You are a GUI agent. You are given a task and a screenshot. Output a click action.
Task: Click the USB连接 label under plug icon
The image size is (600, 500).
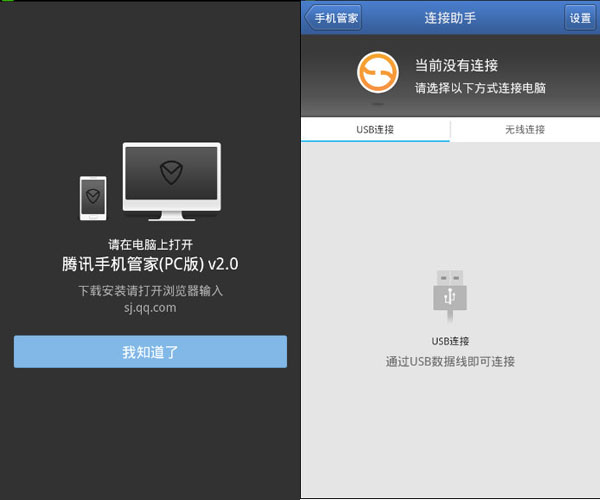450,341
